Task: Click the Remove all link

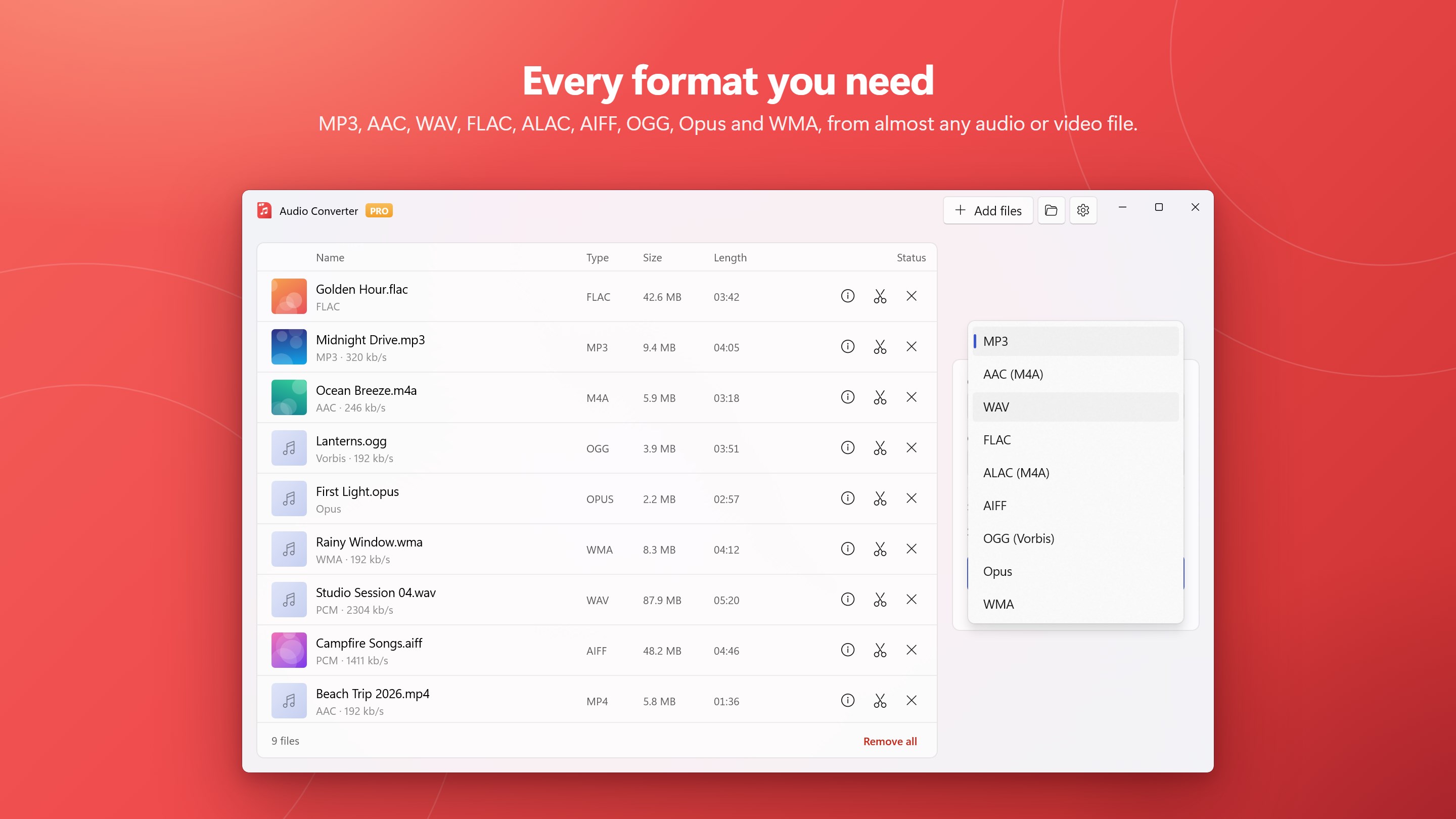Action: click(x=890, y=741)
